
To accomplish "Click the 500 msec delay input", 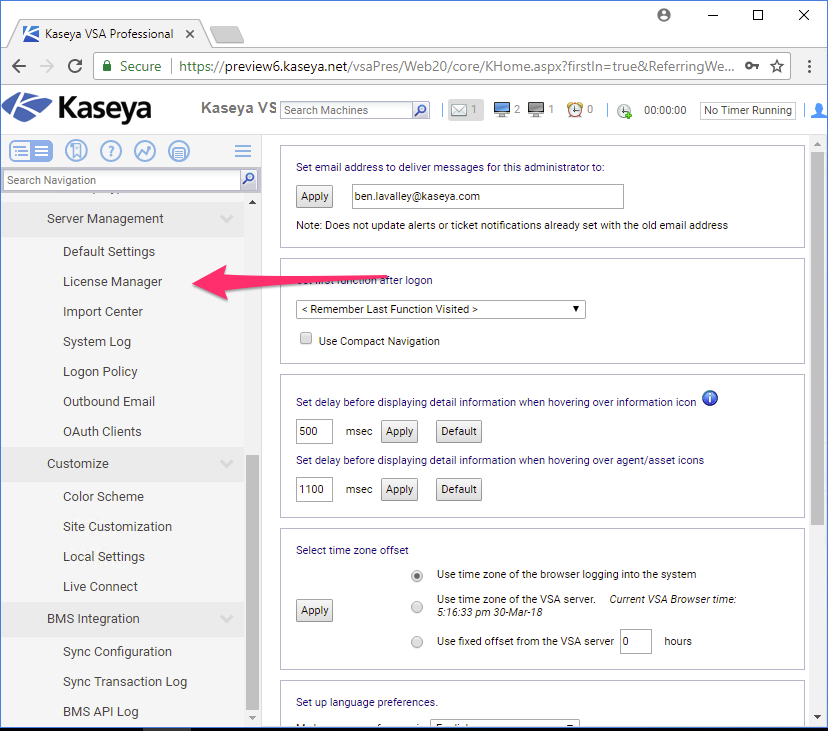I will 314,432.
